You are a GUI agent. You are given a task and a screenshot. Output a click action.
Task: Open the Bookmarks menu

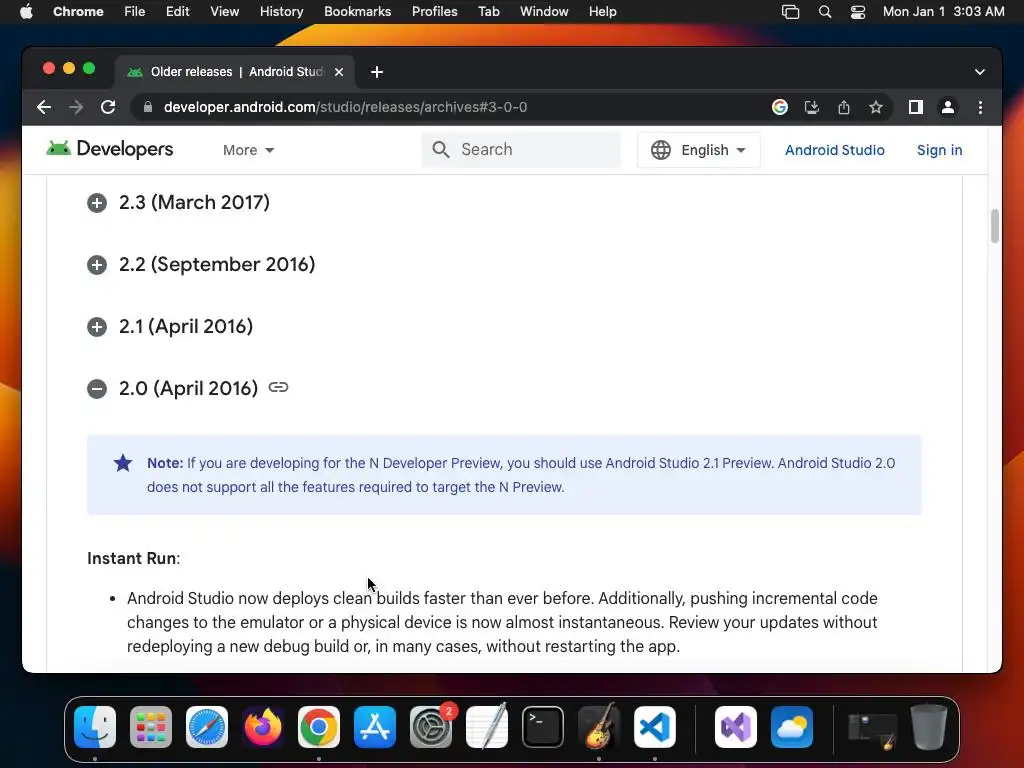point(357,12)
